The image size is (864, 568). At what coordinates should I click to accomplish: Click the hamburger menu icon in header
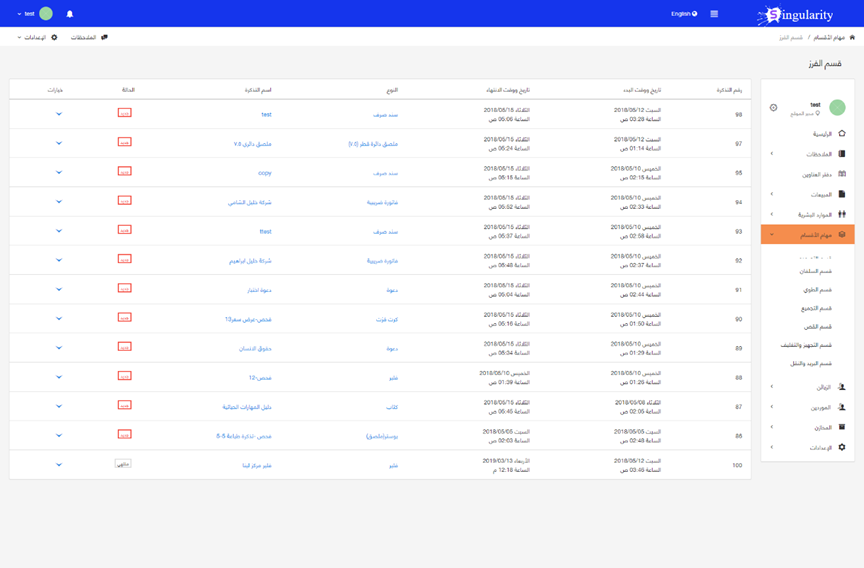(x=714, y=14)
